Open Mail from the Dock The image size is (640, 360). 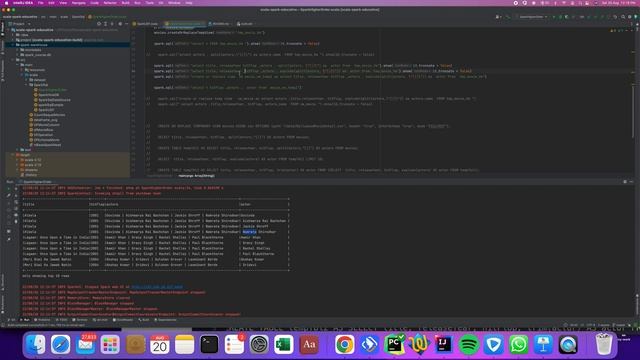click(x=85, y=344)
